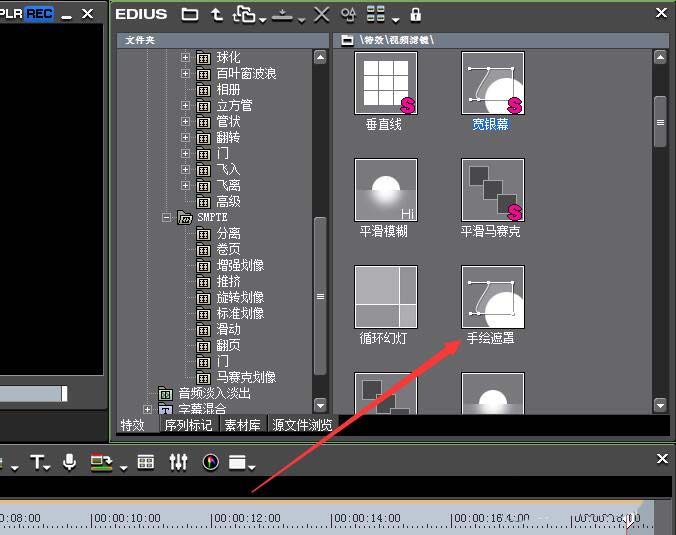
Task: Click the folder icon in EDIUS toolbar
Action: [x=190, y=14]
